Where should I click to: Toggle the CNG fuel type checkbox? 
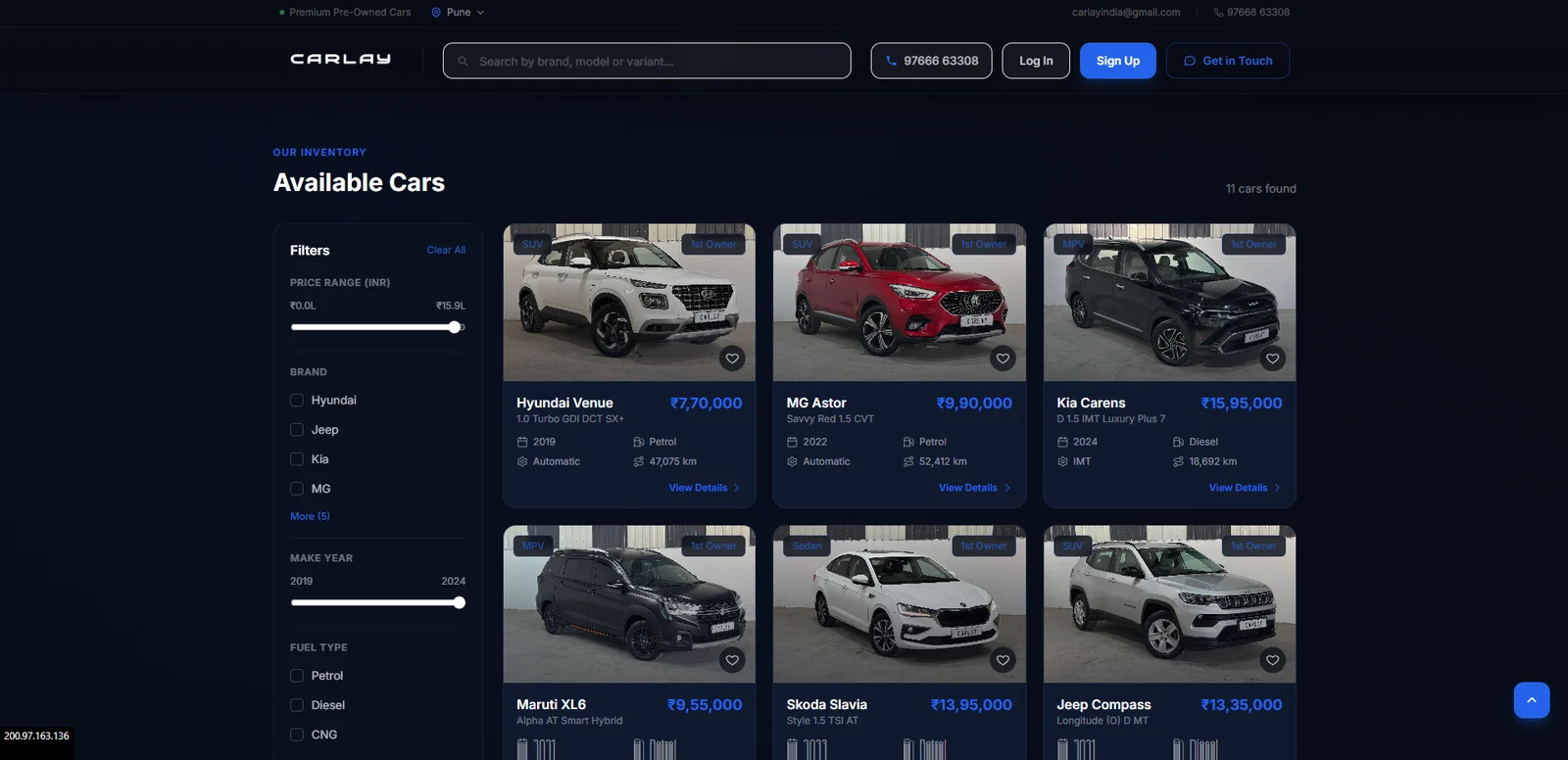(297, 735)
